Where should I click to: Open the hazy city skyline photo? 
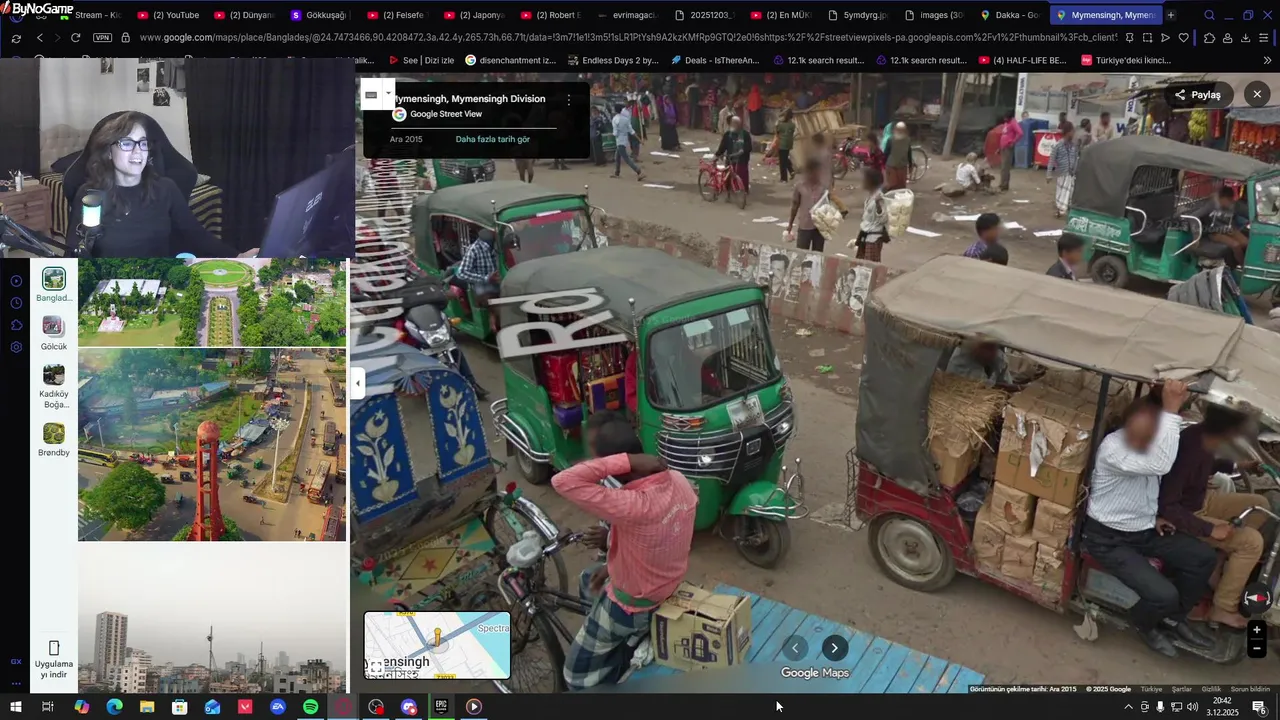click(x=212, y=618)
